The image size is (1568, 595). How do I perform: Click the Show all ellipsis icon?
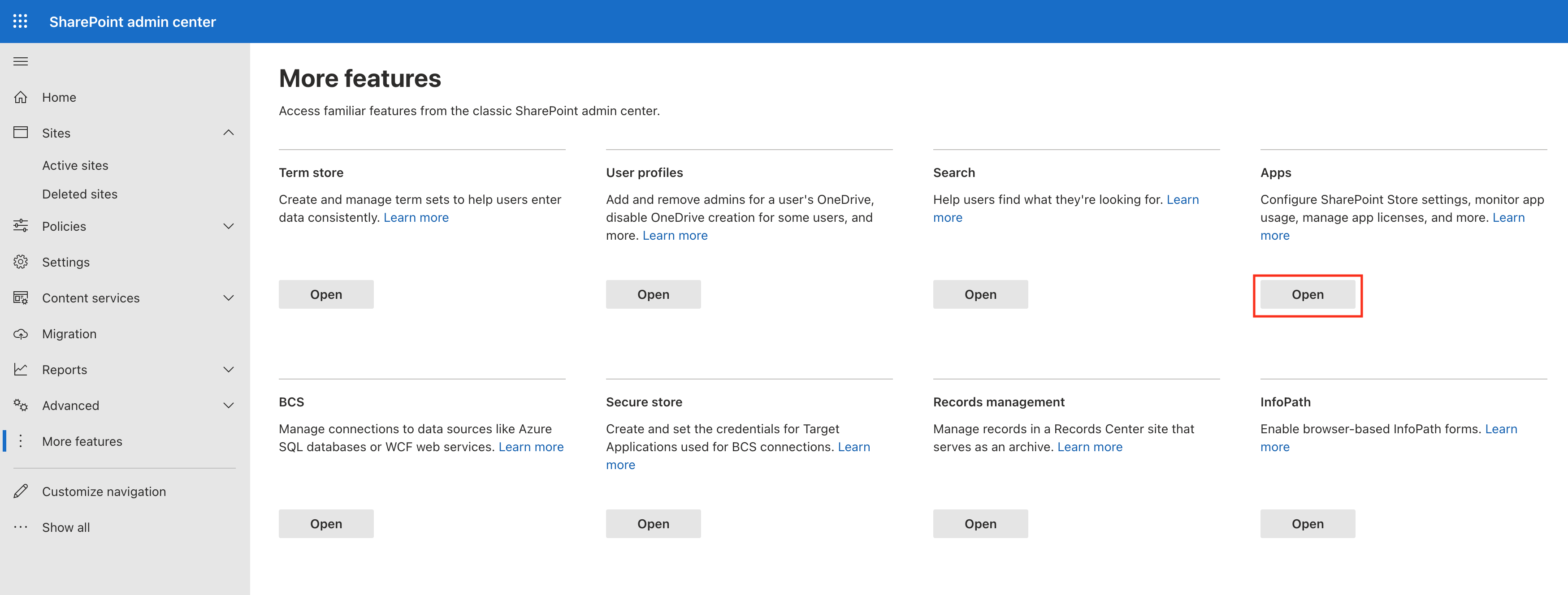tap(21, 527)
